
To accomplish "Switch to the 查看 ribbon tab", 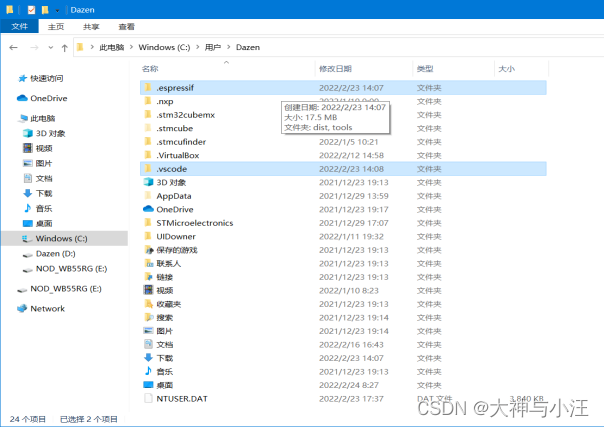I will point(126,27).
